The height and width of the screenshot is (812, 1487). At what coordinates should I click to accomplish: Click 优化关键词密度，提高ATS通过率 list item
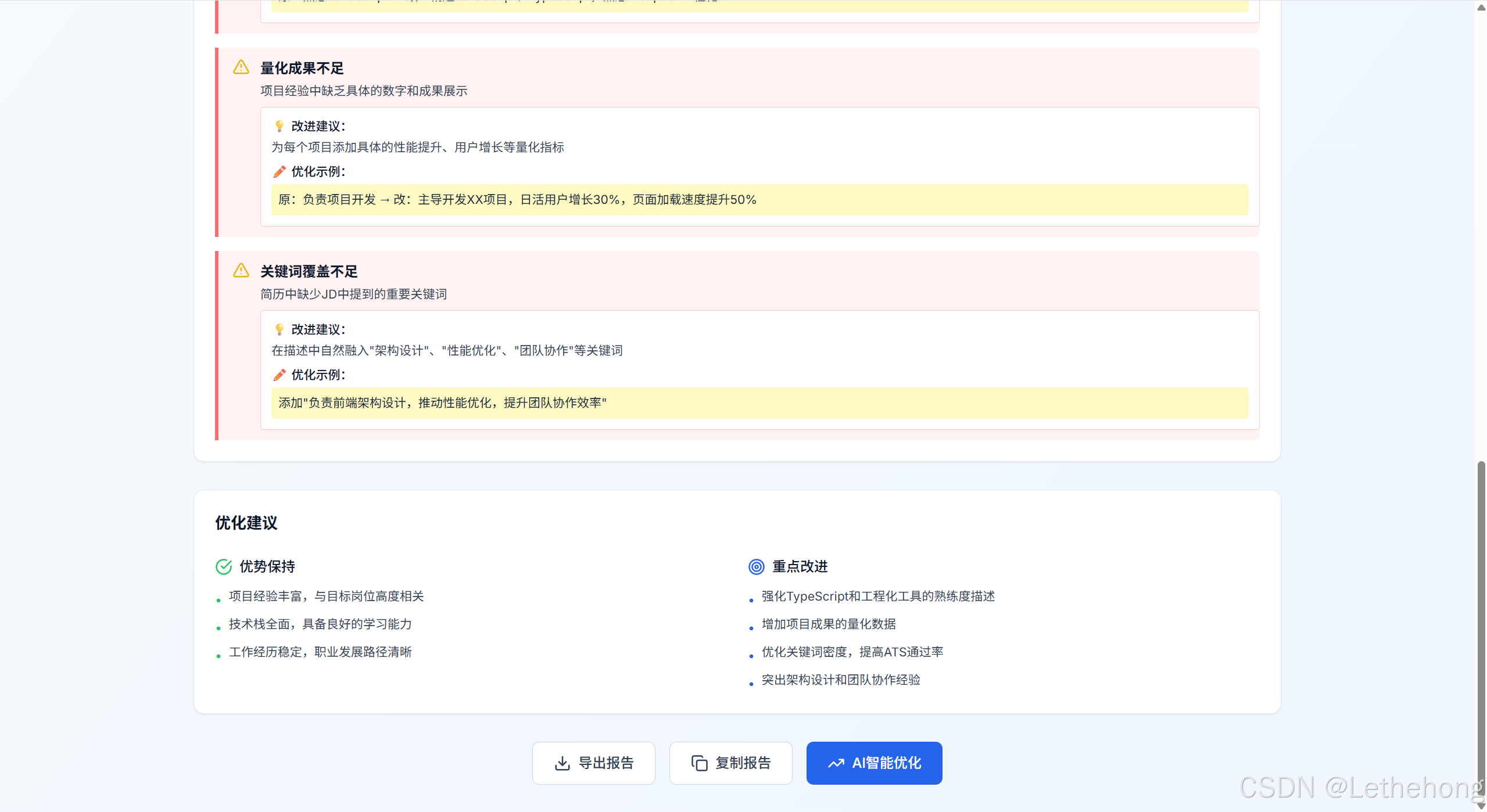[852, 652]
